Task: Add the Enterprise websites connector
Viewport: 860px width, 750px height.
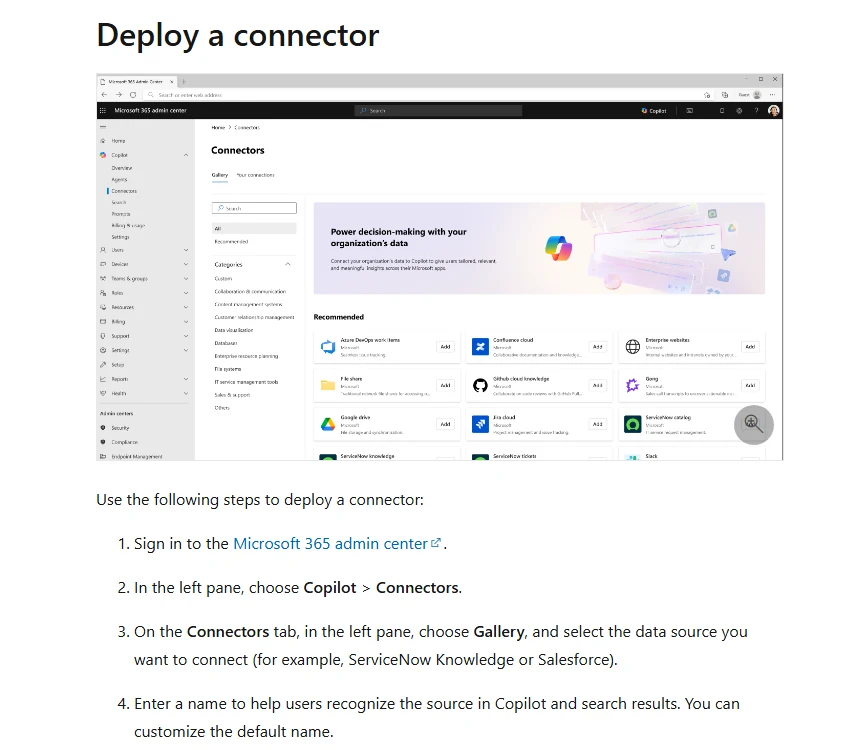Action: point(750,347)
